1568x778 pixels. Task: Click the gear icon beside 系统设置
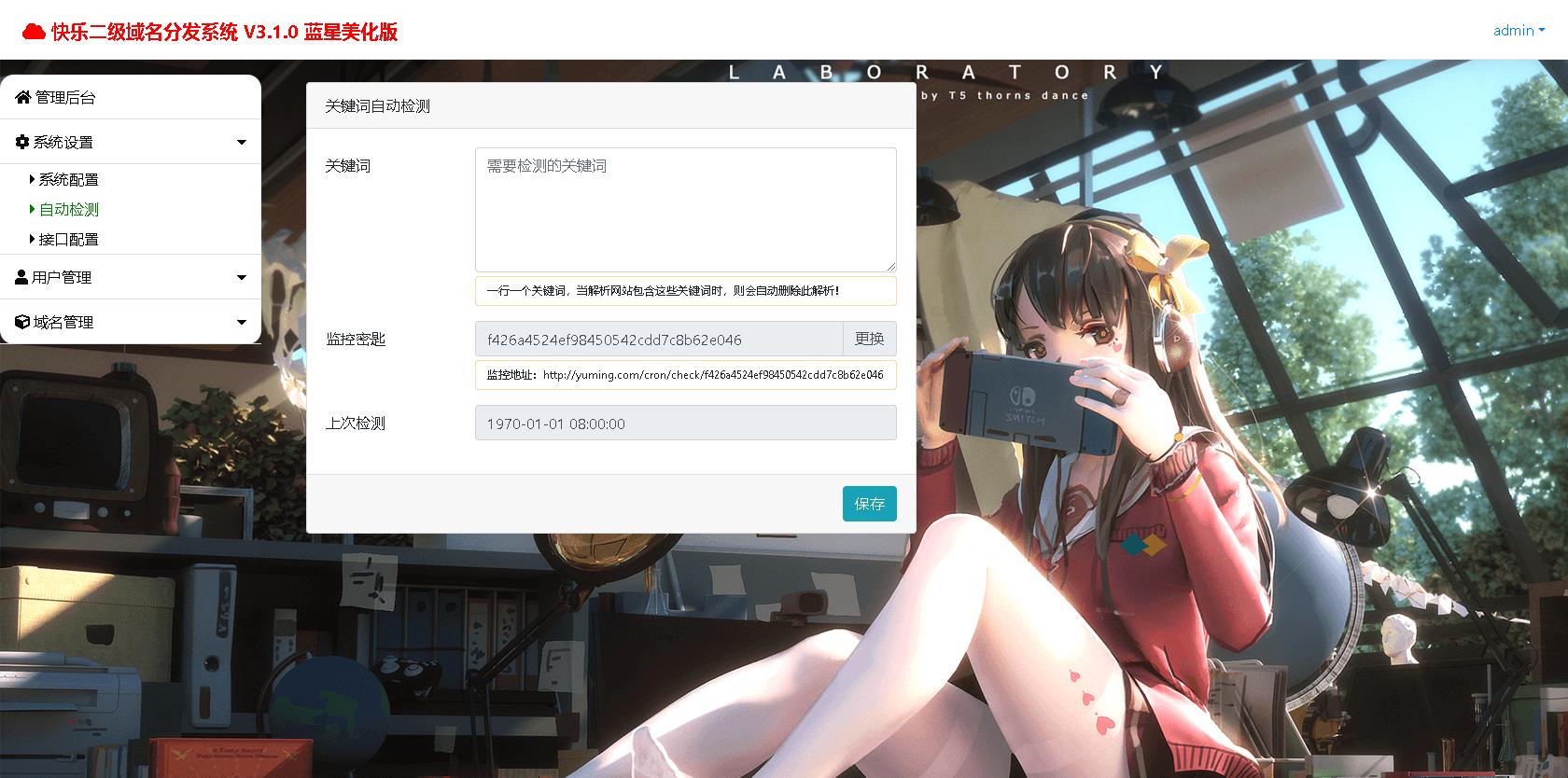pyautogui.click(x=22, y=142)
